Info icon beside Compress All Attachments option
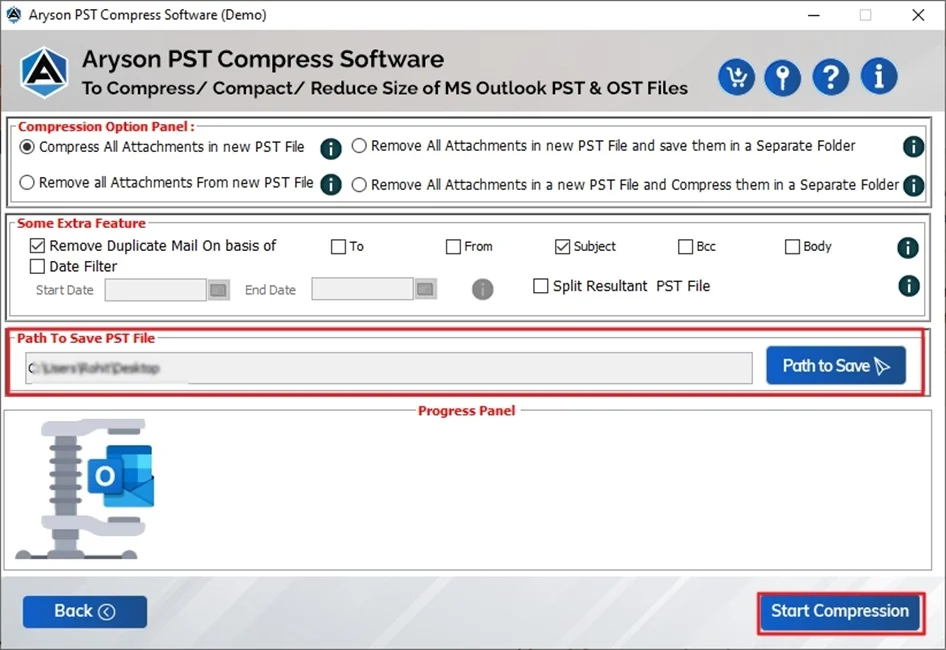This screenshot has width=946, height=650. tap(331, 148)
